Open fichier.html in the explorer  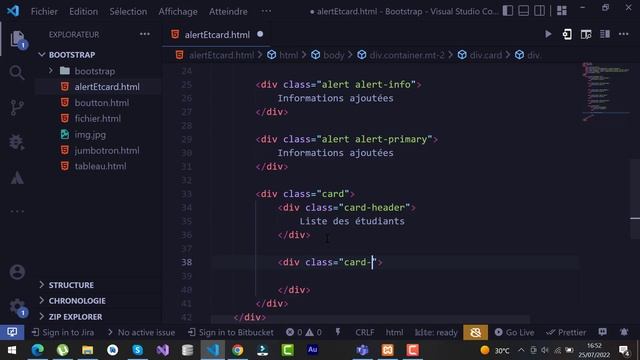(98, 118)
